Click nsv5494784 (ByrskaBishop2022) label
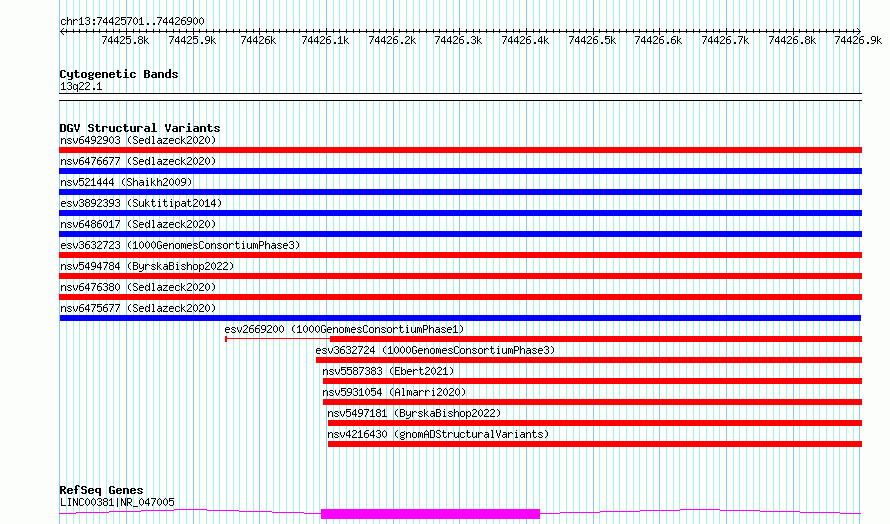The image size is (890, 524). click(147, 266)
